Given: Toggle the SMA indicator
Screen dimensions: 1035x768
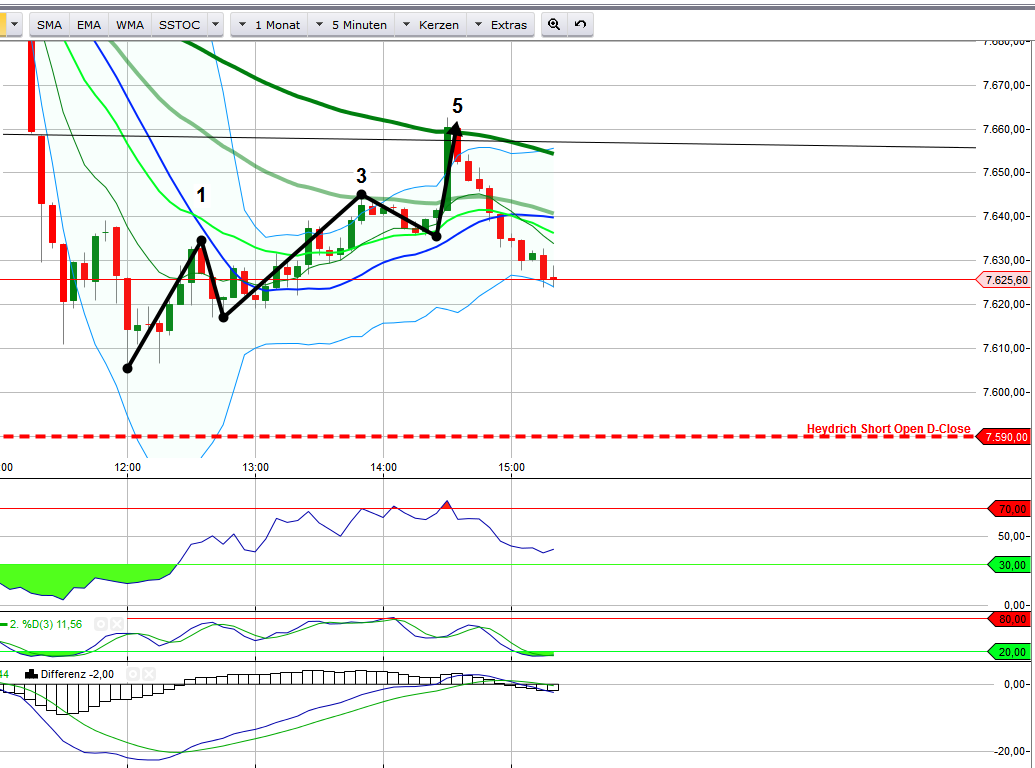Looking at the screenshot, I should tap(49, 24).
